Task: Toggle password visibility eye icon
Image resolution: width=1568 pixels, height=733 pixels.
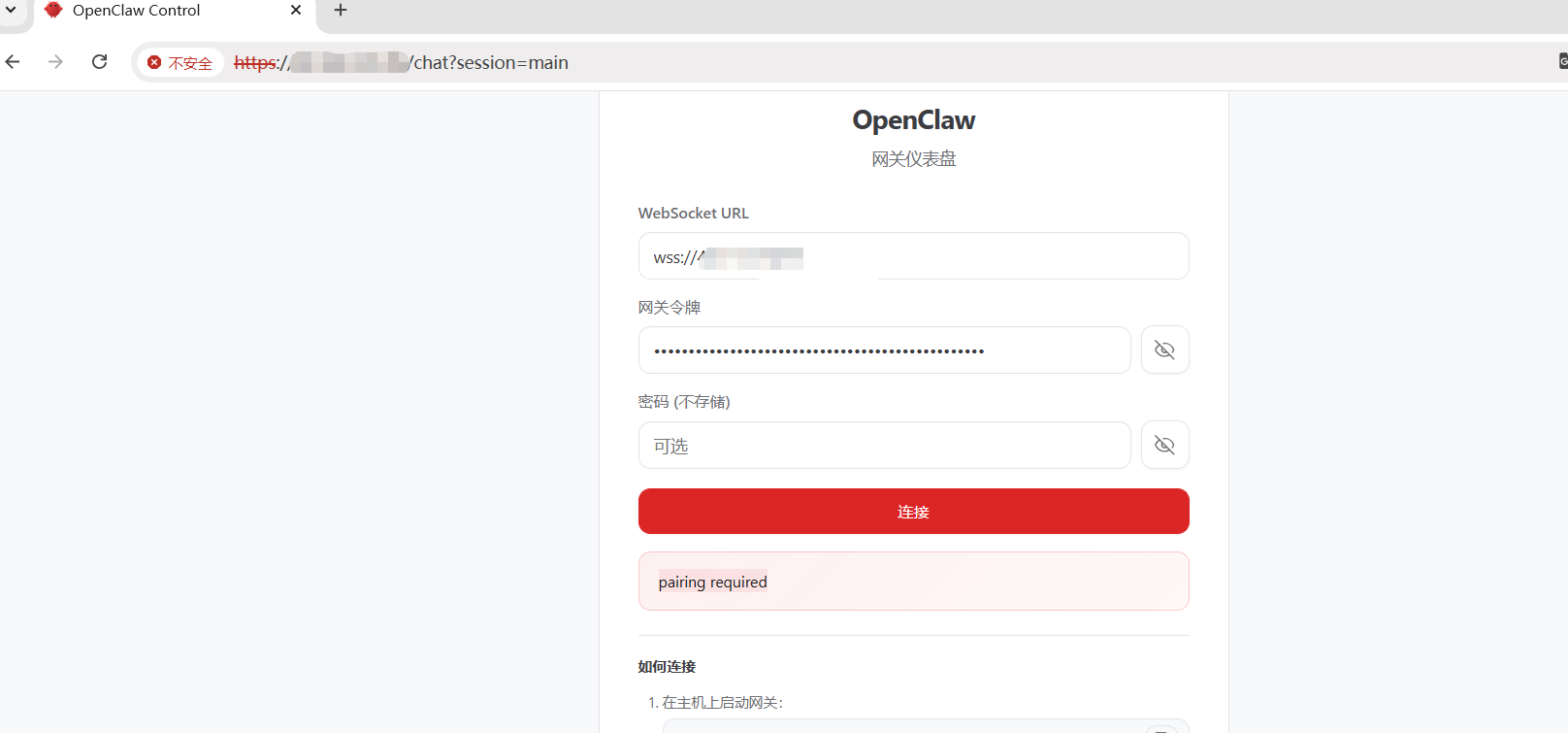Action: pos(1164,446)
